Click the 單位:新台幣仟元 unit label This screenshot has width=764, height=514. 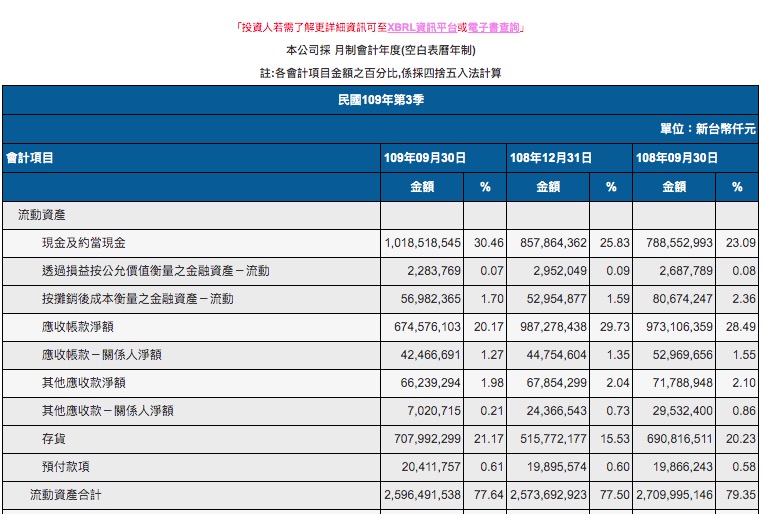coord(707,129)
